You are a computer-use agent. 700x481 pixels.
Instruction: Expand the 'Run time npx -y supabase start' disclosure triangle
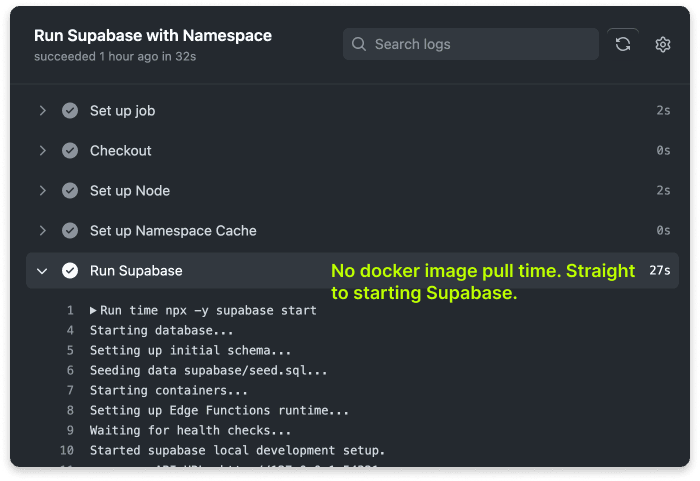pyautogui.click(x=93, y=310)
